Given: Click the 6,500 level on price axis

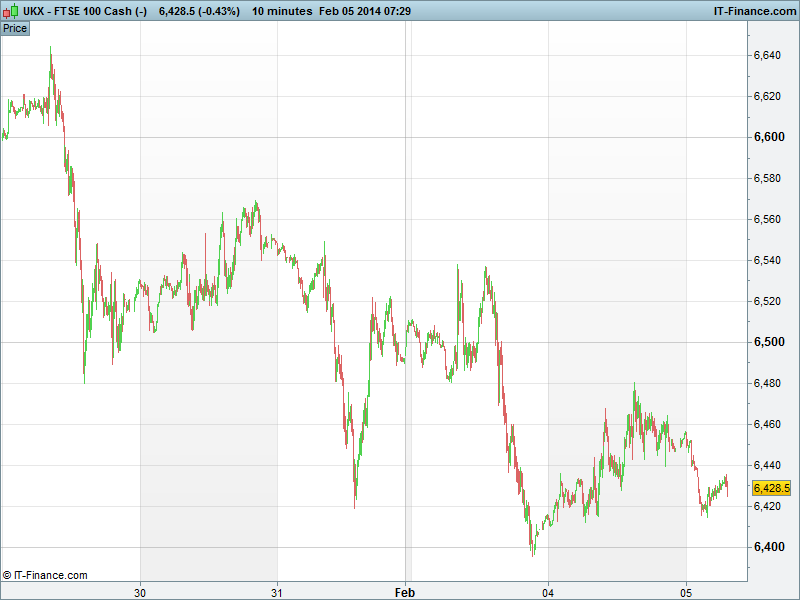Looking at the screenshot, I should coord(768,342).
